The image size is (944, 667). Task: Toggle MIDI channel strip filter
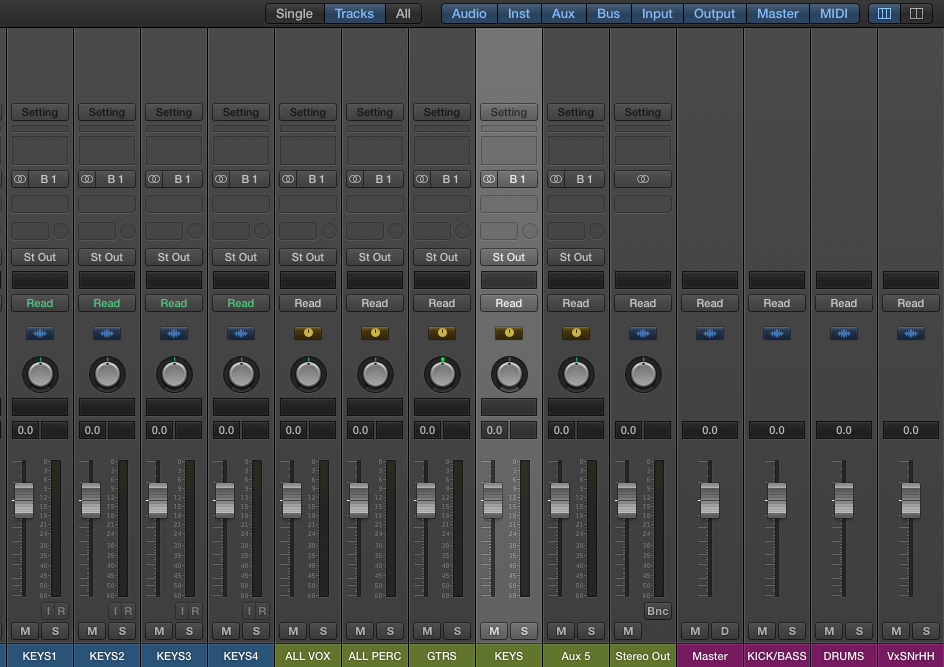tap(834, 13)
